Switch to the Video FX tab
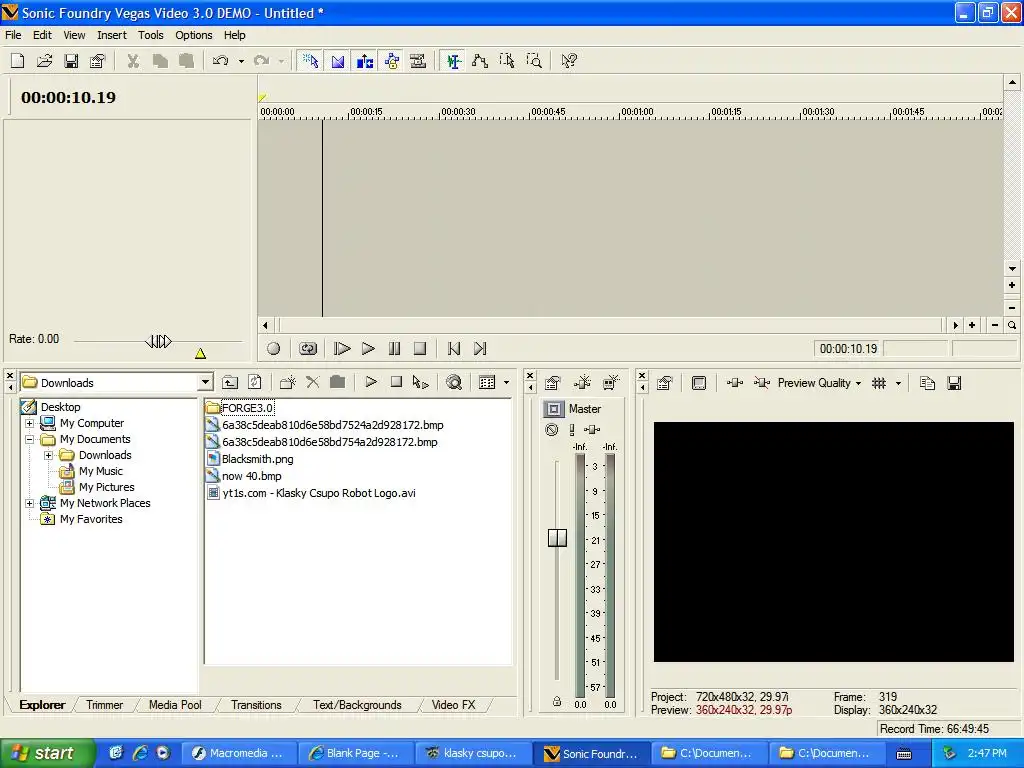The width and height of the screenshot is (1024, 768). [x=453, y=705]
